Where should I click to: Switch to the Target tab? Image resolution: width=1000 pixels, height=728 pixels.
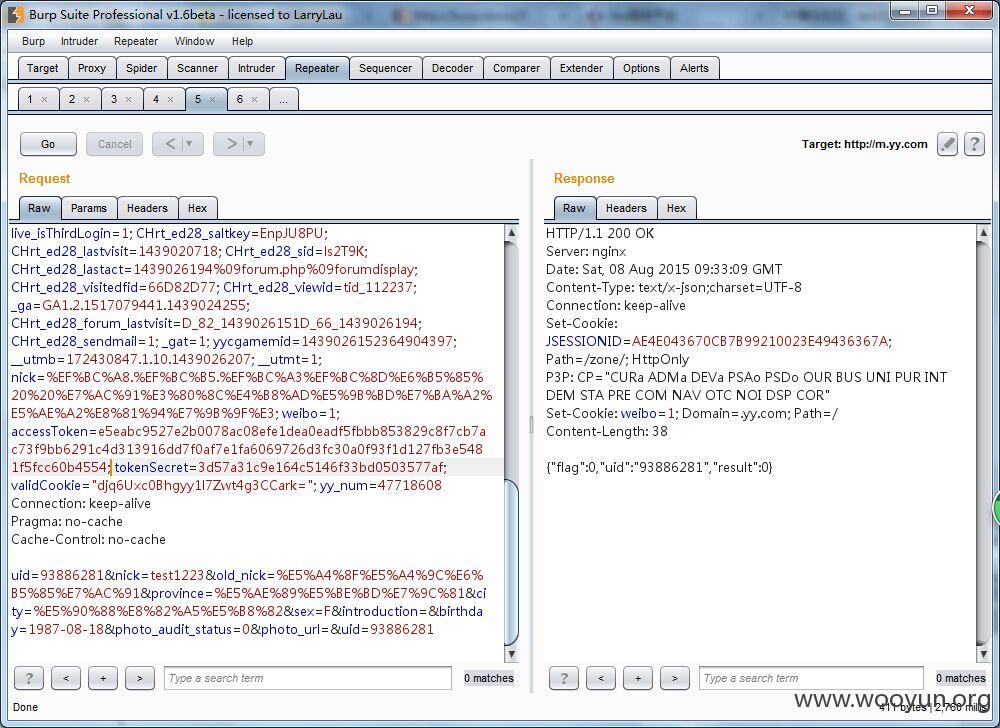point(42,68)
